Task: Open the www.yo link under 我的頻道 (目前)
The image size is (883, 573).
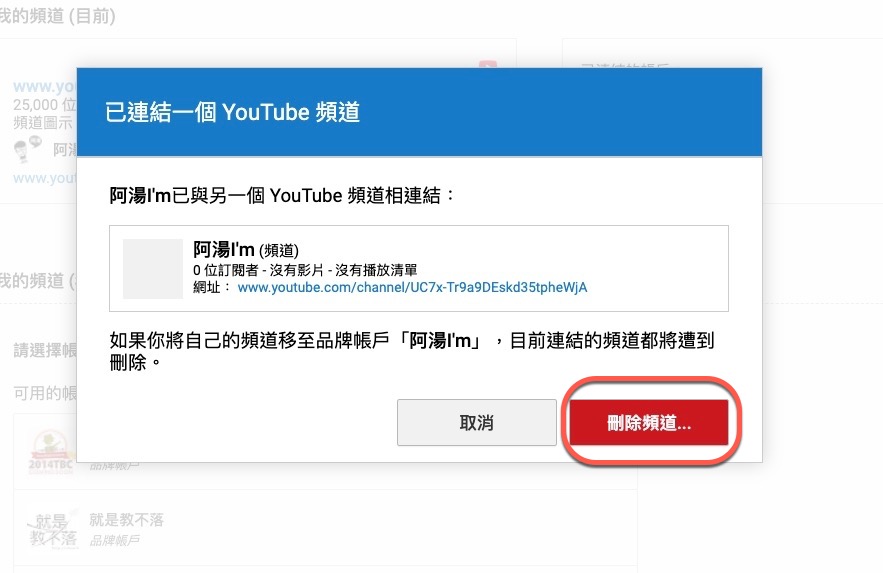Action: (x=44, y=86)
